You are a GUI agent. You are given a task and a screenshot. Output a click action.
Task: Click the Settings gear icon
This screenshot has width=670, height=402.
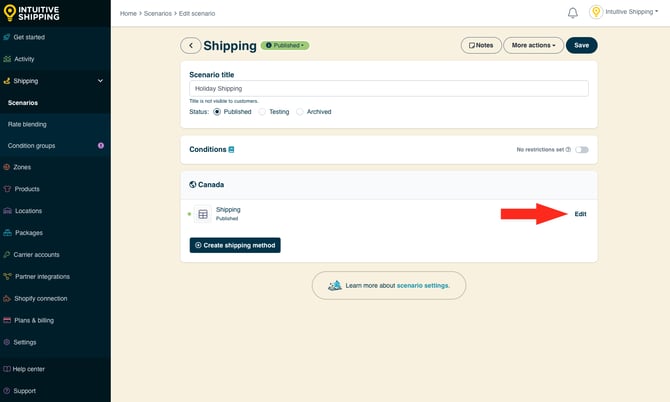click(6, 342)
